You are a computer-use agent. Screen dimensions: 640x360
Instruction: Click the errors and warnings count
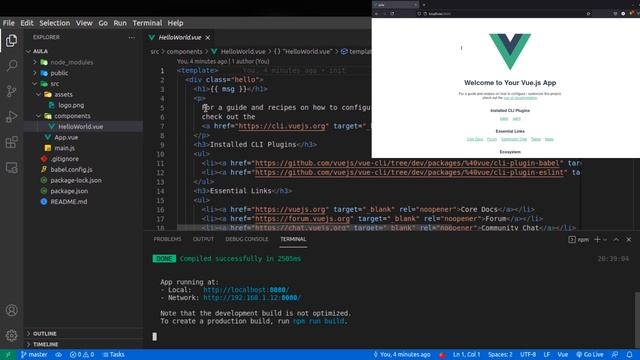click(x=82, y=355)
